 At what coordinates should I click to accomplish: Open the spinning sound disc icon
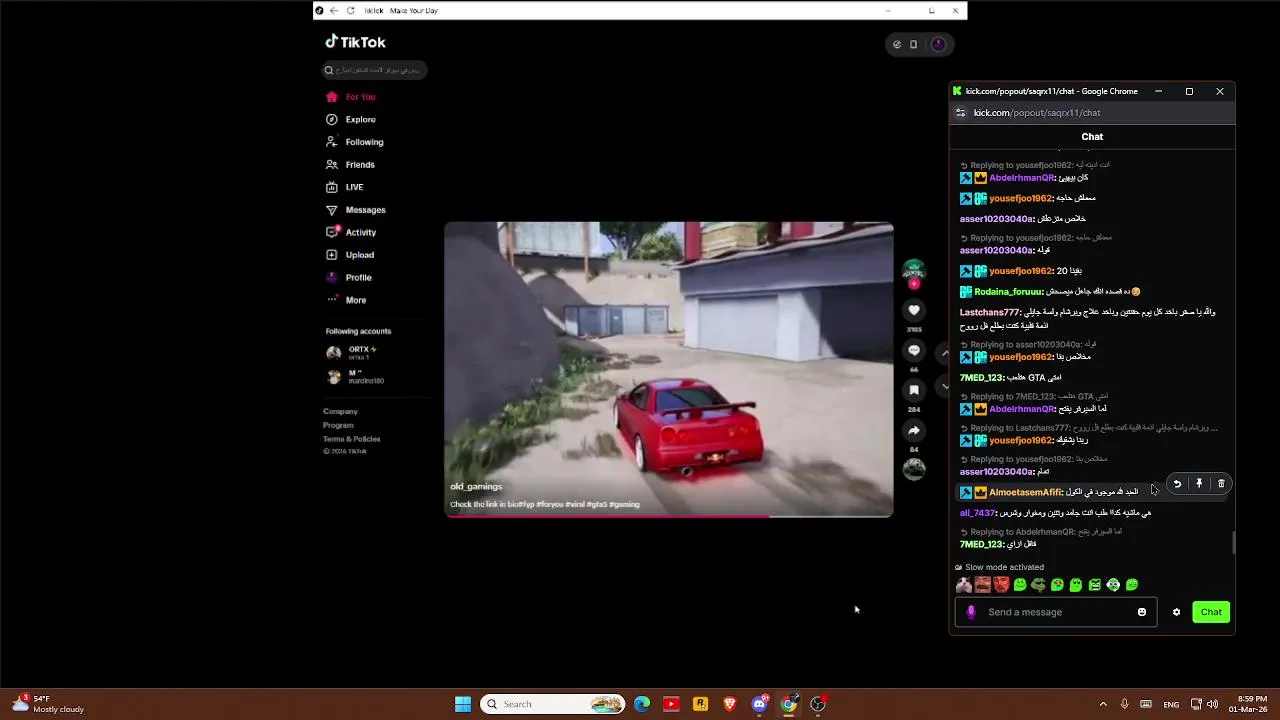pyautogui.click(x=914, y=468)
